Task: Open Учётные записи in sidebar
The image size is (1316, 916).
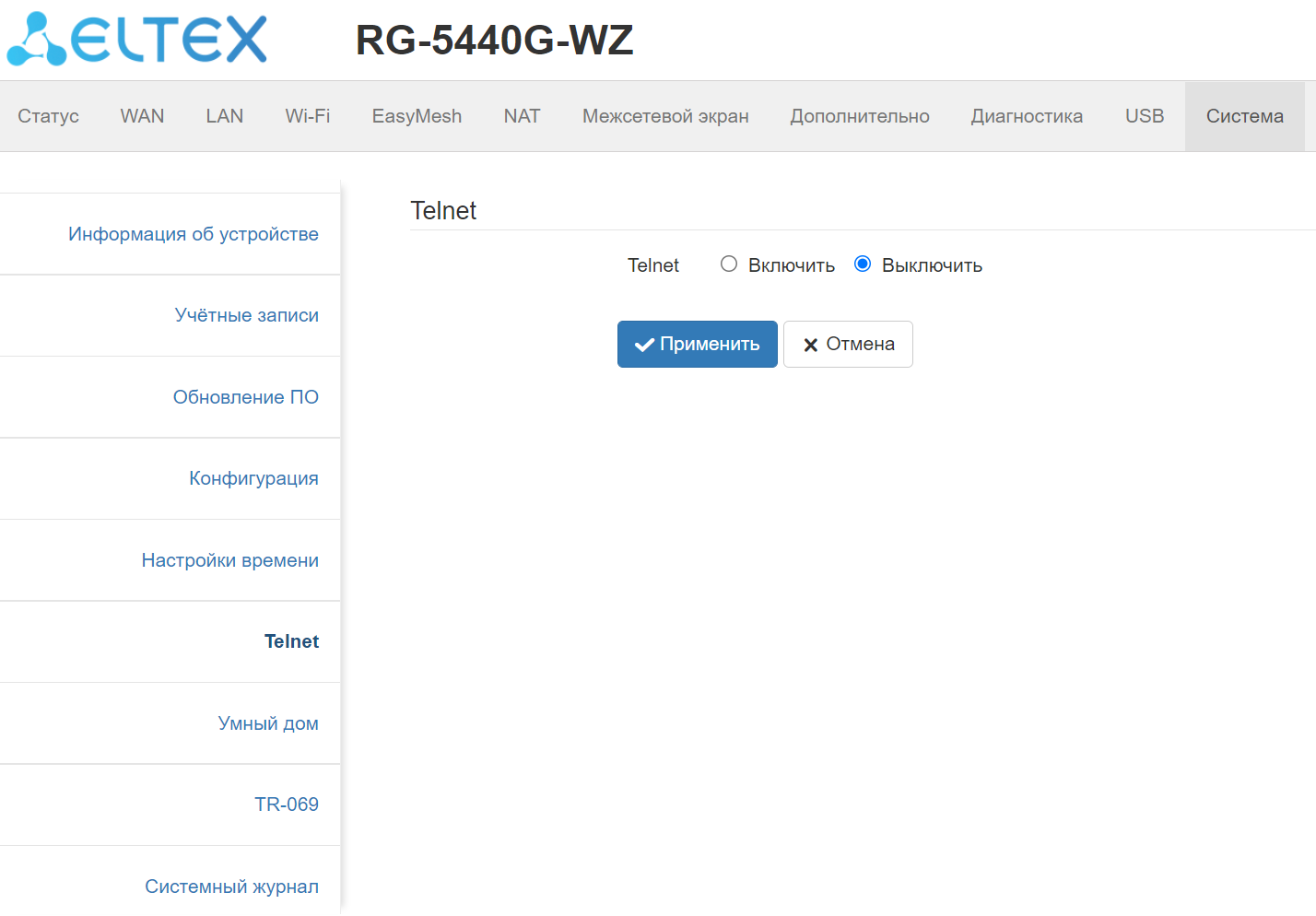Action: click(247, 315)
